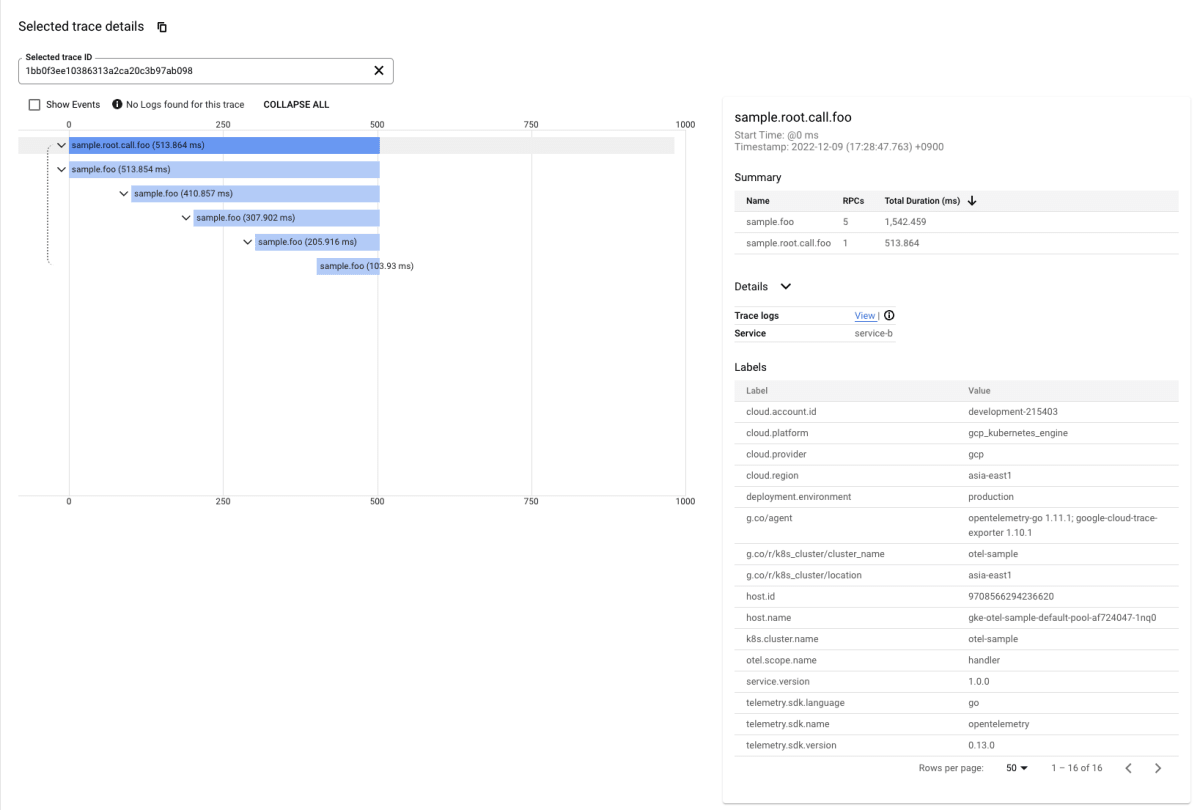Enable the Show Events checkbox
This screenshot has width=1200, height=810.
click(x=35, y=104)
